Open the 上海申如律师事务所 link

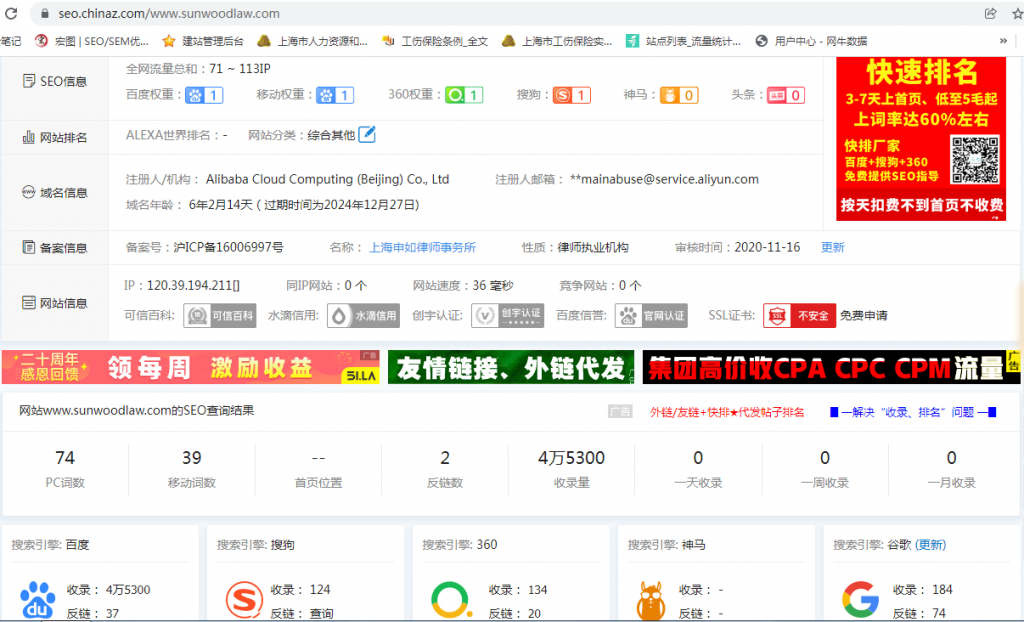pyautogui.click(x=423, y=248)
